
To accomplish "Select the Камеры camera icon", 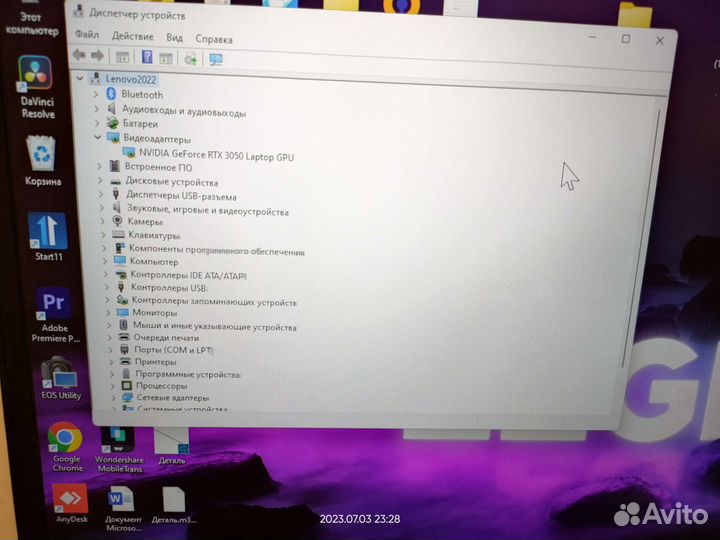I will coord(118,221).
